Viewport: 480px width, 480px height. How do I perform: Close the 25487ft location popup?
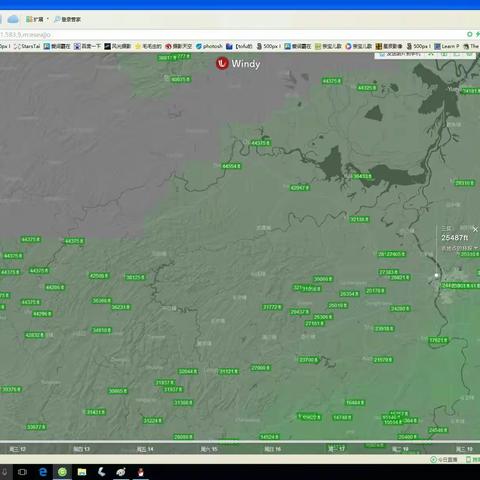[475, 229]
